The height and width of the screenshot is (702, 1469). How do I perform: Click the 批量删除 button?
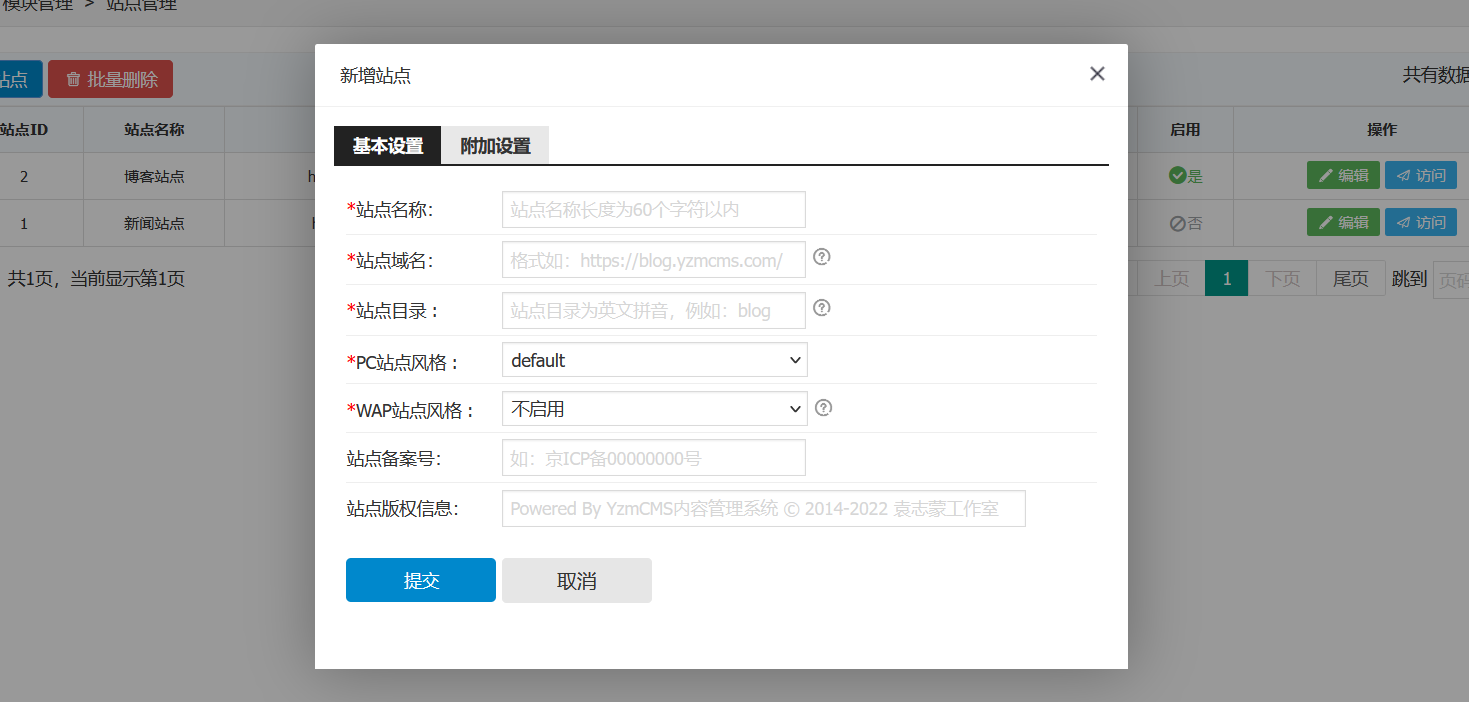110,80
